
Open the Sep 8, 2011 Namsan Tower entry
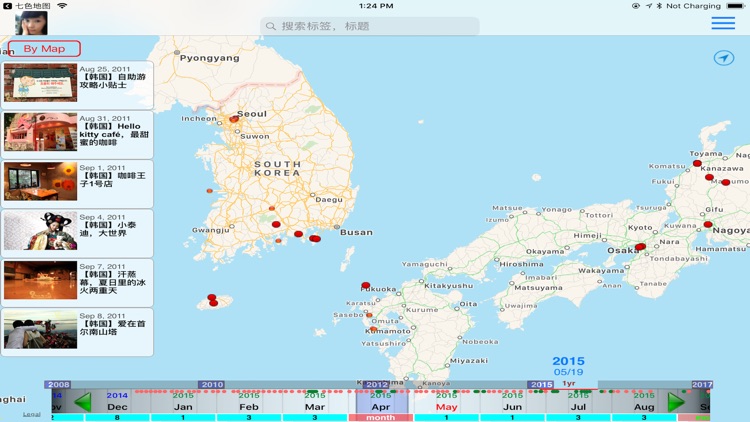click(78, 331)
